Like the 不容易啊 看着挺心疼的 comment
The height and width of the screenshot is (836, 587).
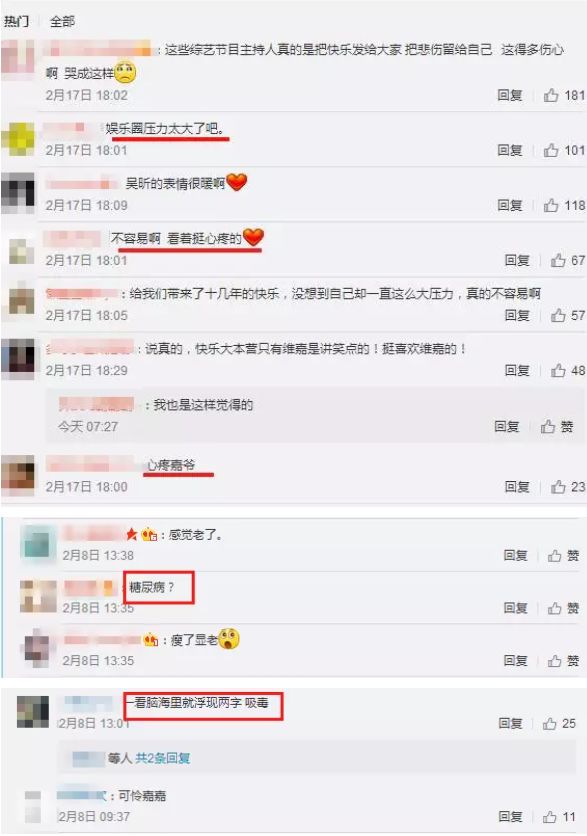(x=568, y=260)
